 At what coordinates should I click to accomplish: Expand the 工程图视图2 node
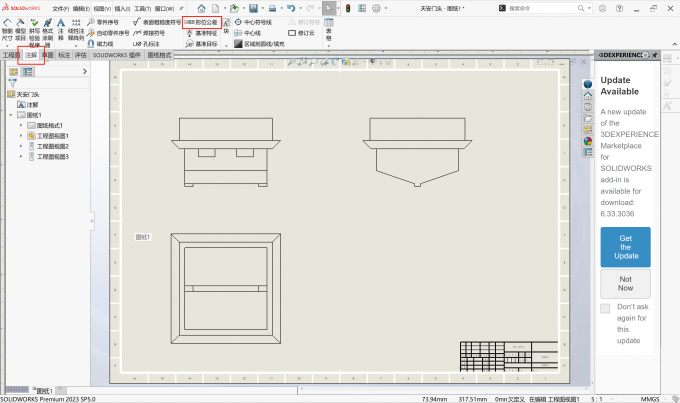click(21, 146)
